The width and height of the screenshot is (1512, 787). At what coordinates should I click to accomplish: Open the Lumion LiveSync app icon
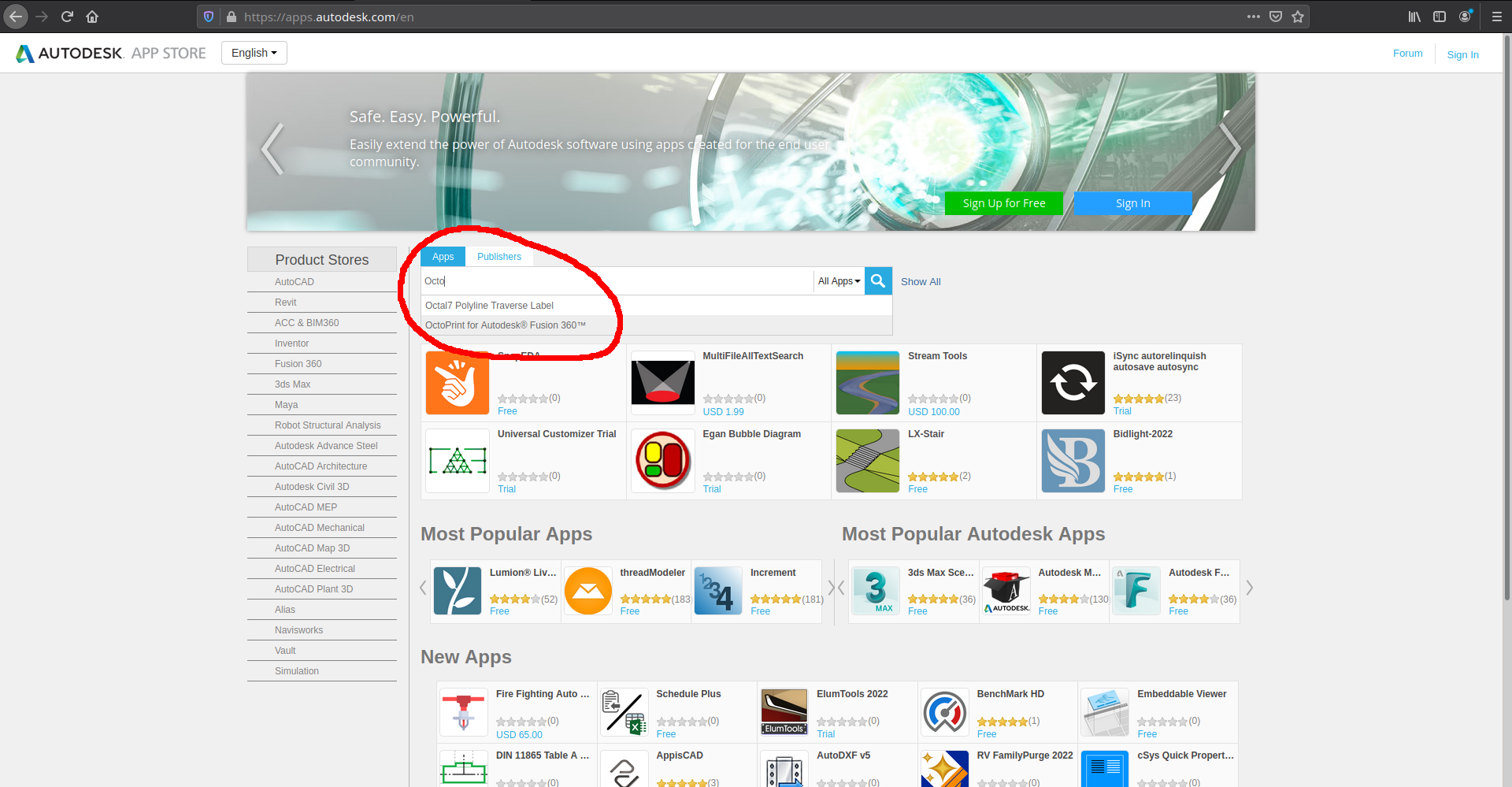click(458, 591)
